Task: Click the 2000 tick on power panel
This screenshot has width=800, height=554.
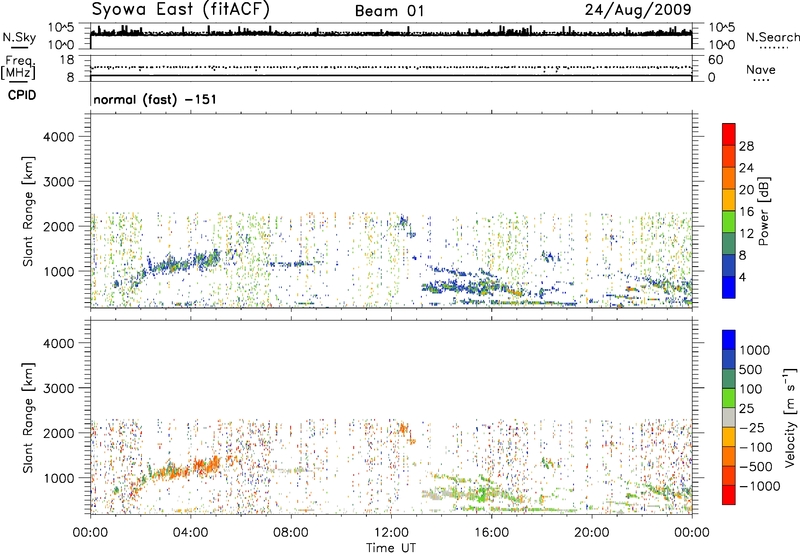Action: point(58,226)
